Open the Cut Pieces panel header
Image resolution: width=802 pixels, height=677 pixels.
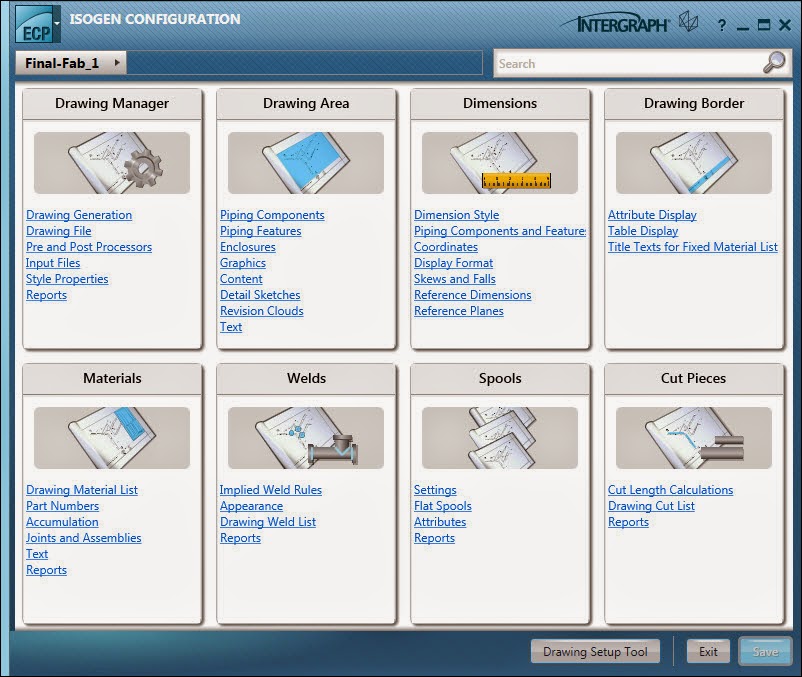pos(694,379)
